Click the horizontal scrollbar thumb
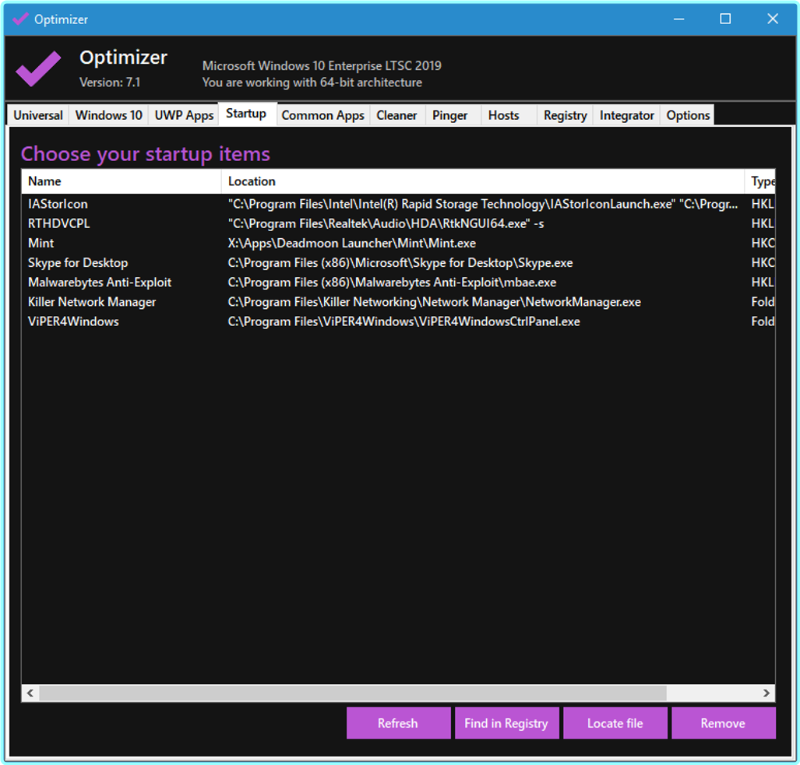 pyautogui.click(x=353, y=693)
